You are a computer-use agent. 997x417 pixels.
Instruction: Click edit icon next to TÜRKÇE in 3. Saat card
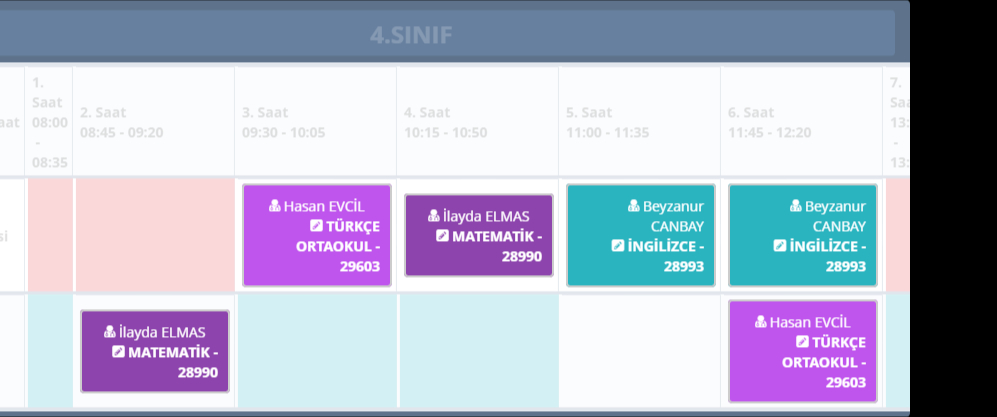coord(317,226)
